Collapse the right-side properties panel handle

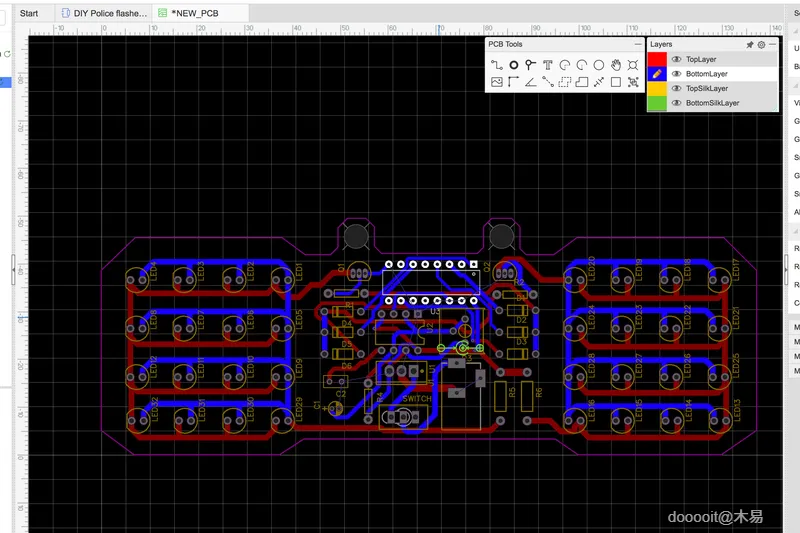[785, 265]
